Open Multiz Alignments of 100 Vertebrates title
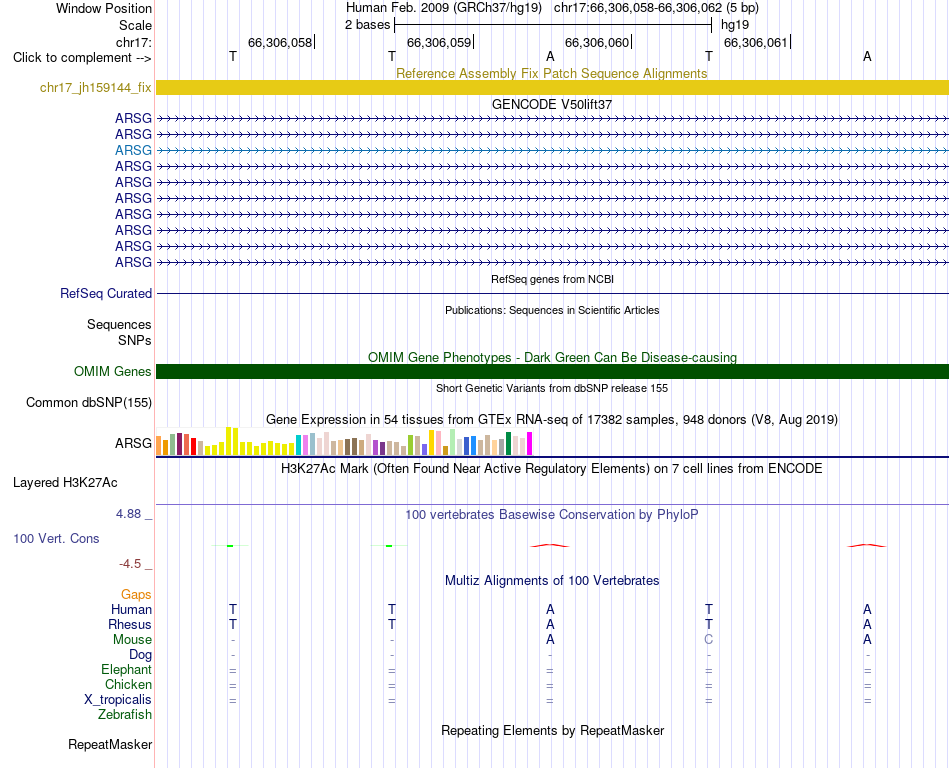This screenshot has width=950, height=768. [552, 580]
